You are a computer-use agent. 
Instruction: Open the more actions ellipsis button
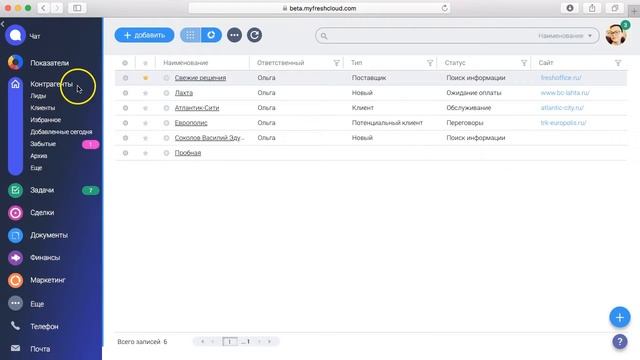[x=234, y=35]
